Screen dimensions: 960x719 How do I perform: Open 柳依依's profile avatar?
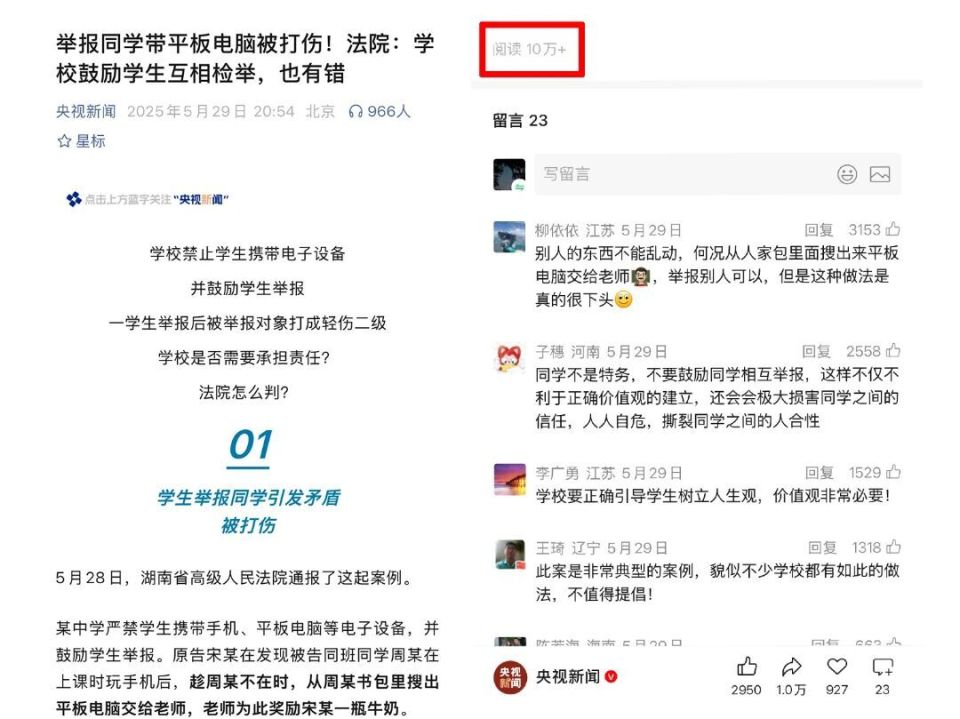click(x=509, y=237)
